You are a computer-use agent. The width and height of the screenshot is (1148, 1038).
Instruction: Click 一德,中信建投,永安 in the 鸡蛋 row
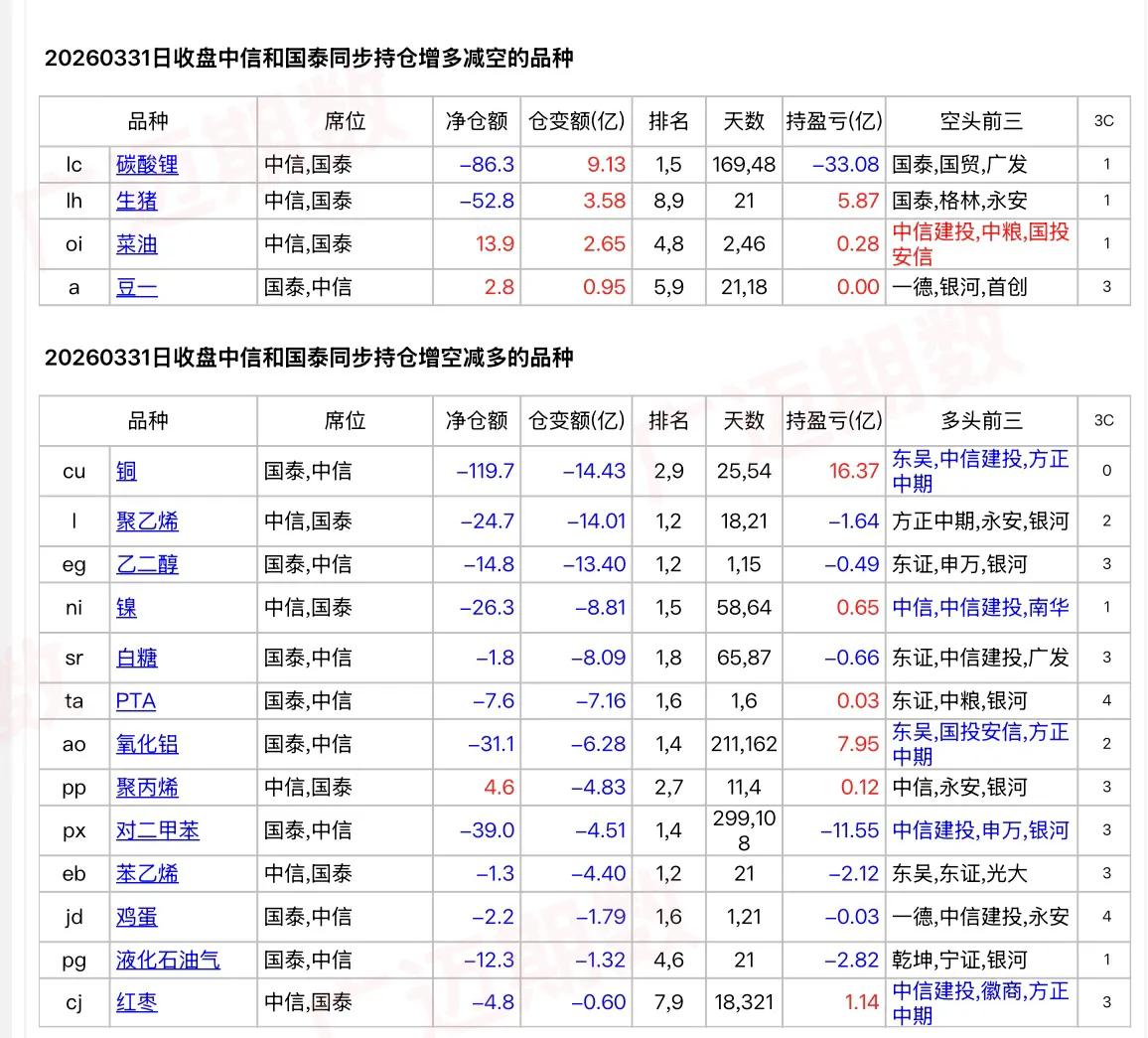(980, 917)
